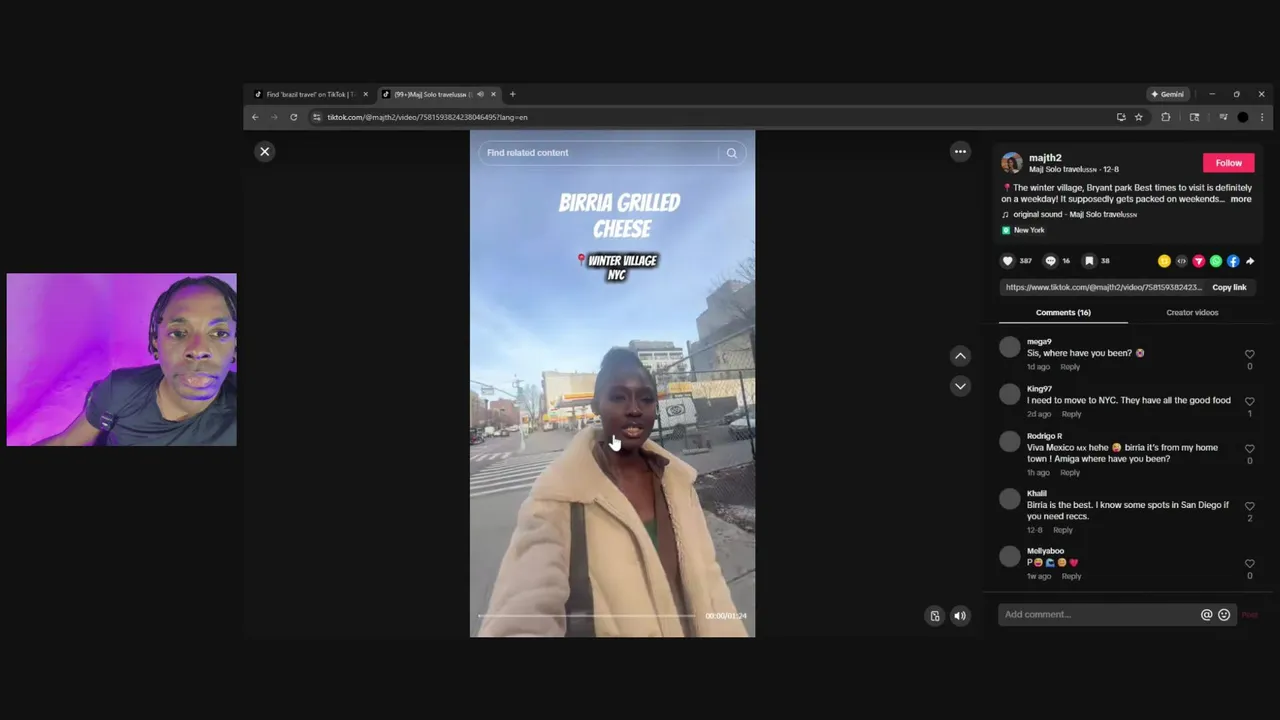Viewport: 1280px width, 720px height.
Task: Reply to Rodrigo R's comment
Action: (1070, 473)
